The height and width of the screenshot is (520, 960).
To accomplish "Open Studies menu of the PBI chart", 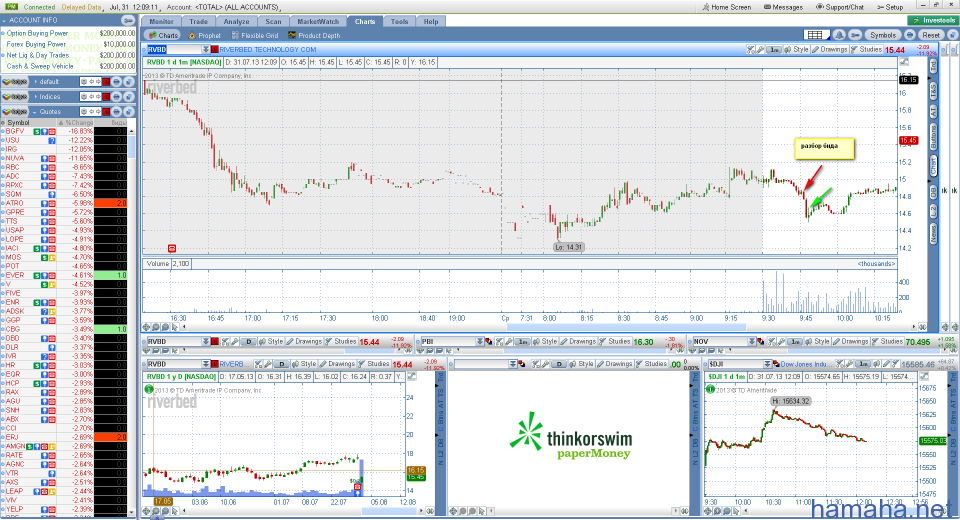I will pyautogui.click(x=613, y=342).
